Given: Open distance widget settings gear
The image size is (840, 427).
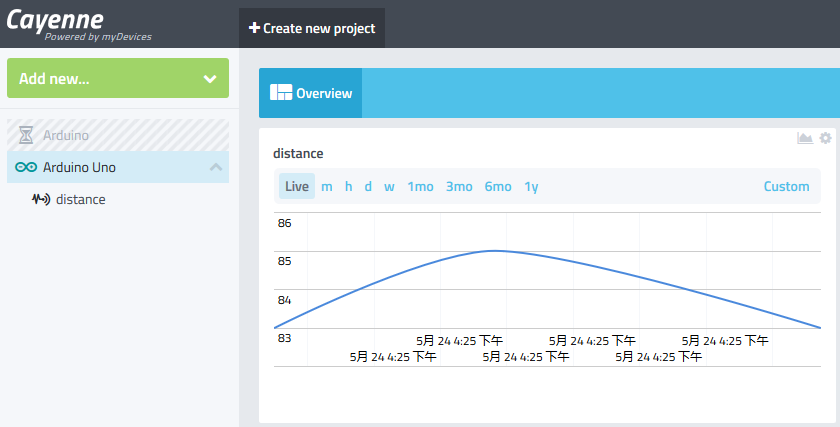Looking at the screenshot, I should (x=826, y=138).
